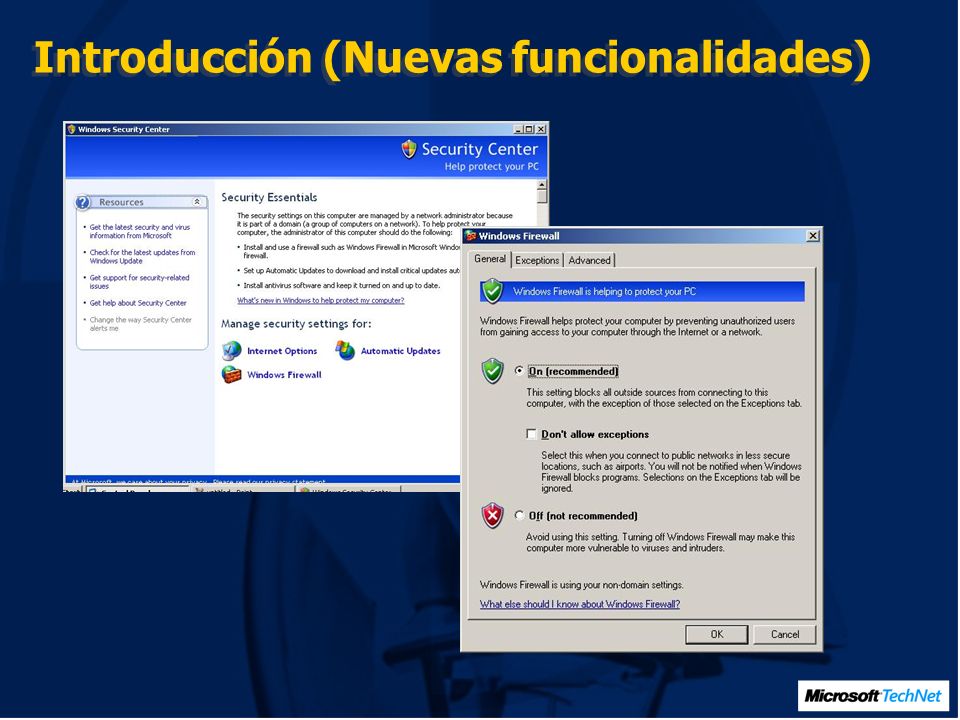960x720 pixels.
Task: Click Windows Firewall is helping to protect banner text
Action: 604,291
